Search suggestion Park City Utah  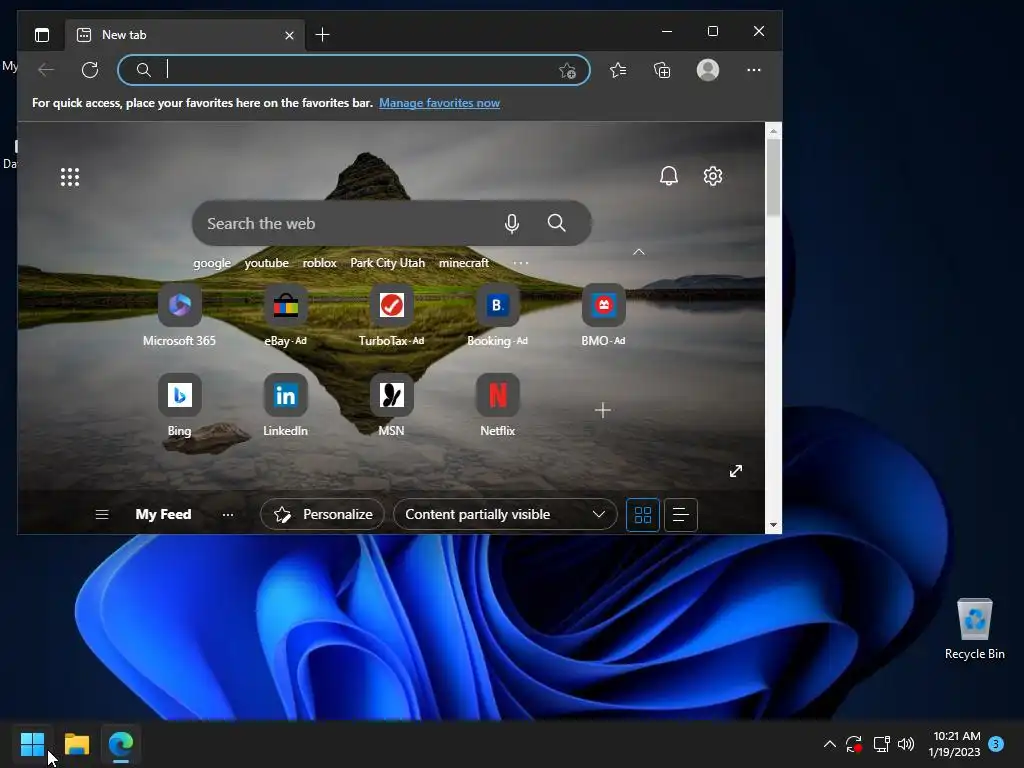pyautogui.click(x=387, y=263)
